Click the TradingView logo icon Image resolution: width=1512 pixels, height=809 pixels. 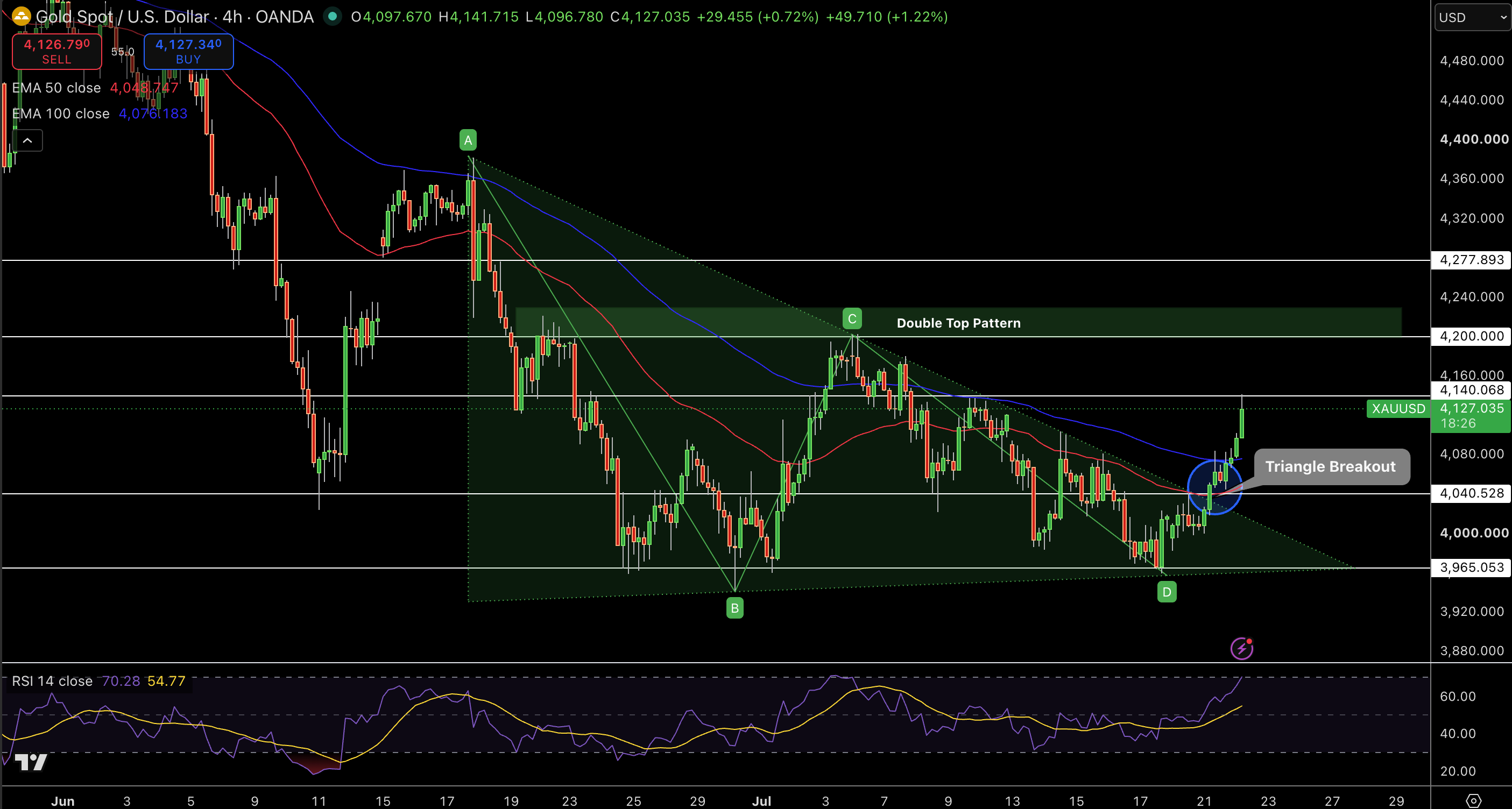click(31, 762)
